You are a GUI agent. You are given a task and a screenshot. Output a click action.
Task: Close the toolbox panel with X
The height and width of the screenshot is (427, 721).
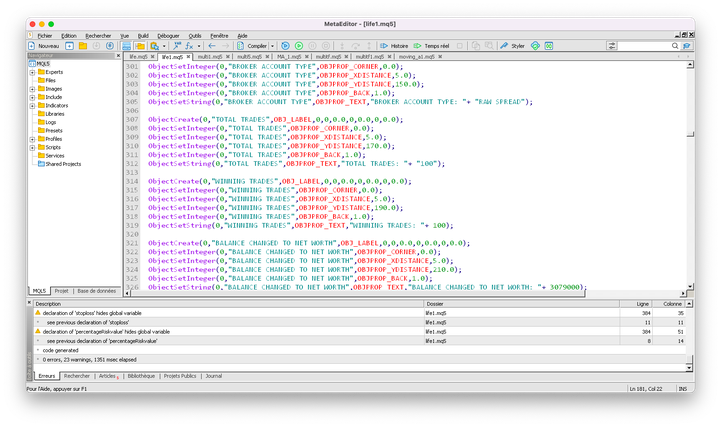click(29, 303)
